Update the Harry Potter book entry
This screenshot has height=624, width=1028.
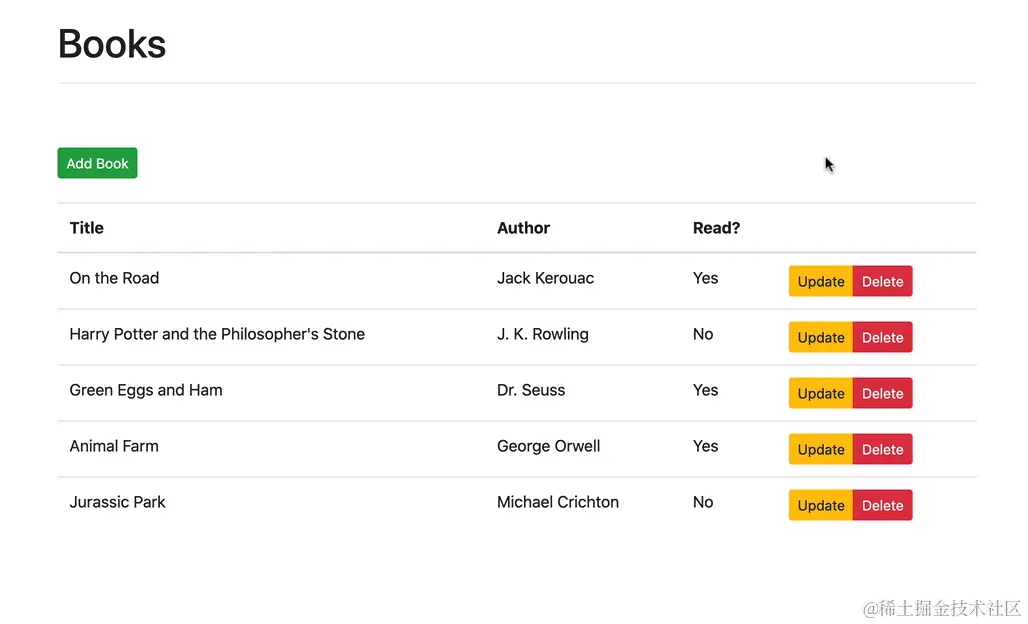[x=821, y=337]
